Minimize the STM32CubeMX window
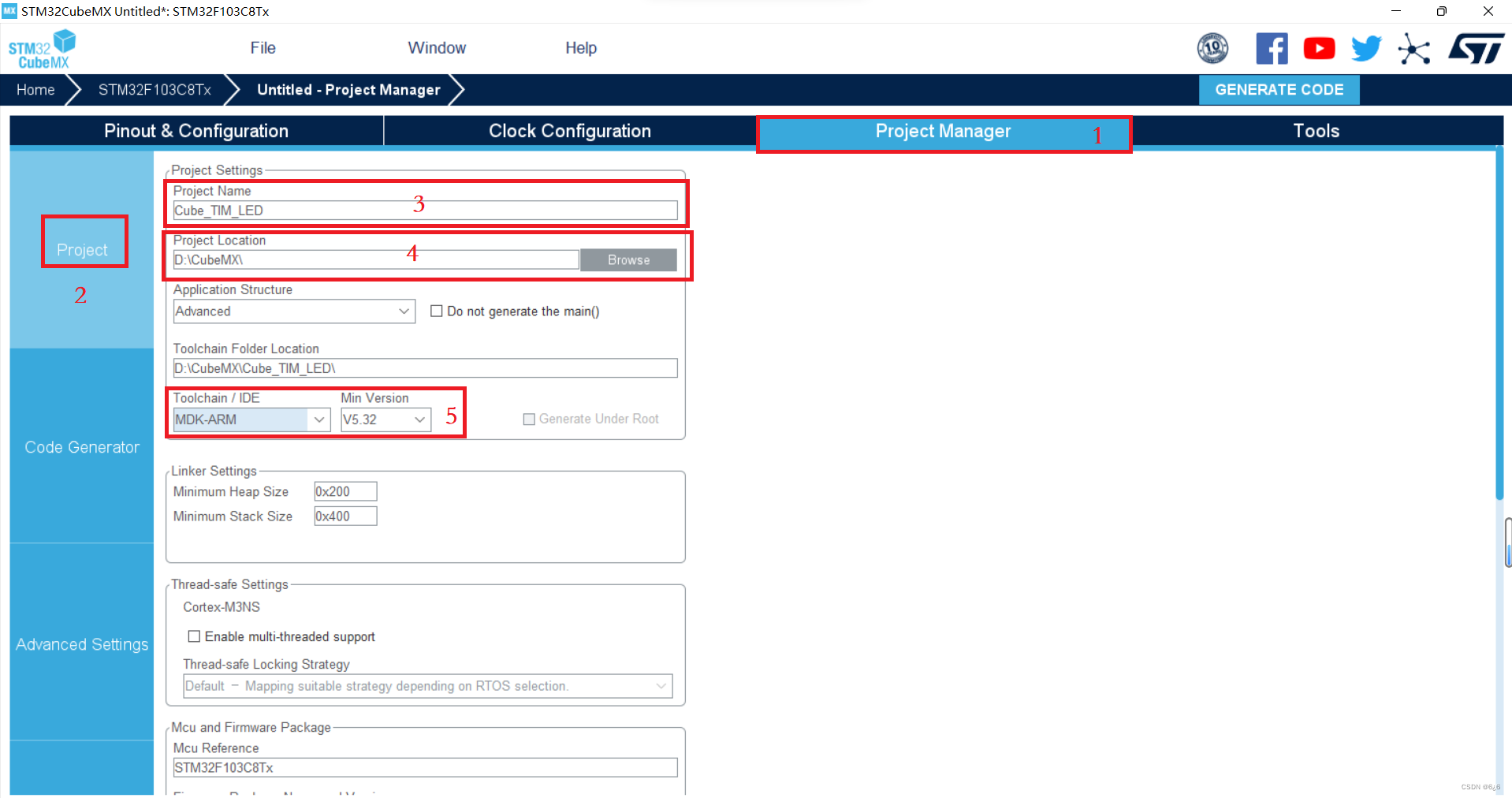The width and height of the screenshot is (1512, 798). tap(1395, 11)
